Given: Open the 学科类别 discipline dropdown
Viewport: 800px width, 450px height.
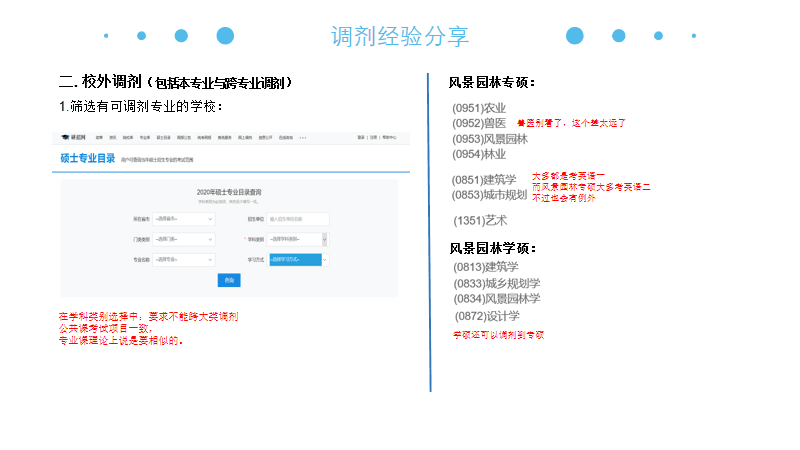Looking at the screenshot, I should [295, 239].
